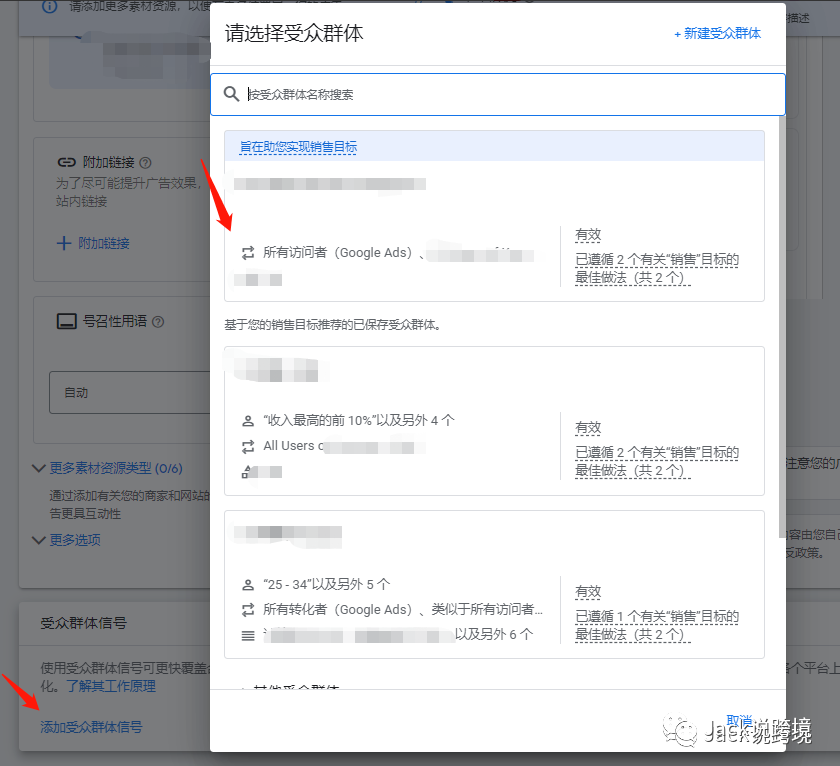Click the list icon beside 以及另外 6 个
This screenshot has height=766, width=840.
click(248, 635)
